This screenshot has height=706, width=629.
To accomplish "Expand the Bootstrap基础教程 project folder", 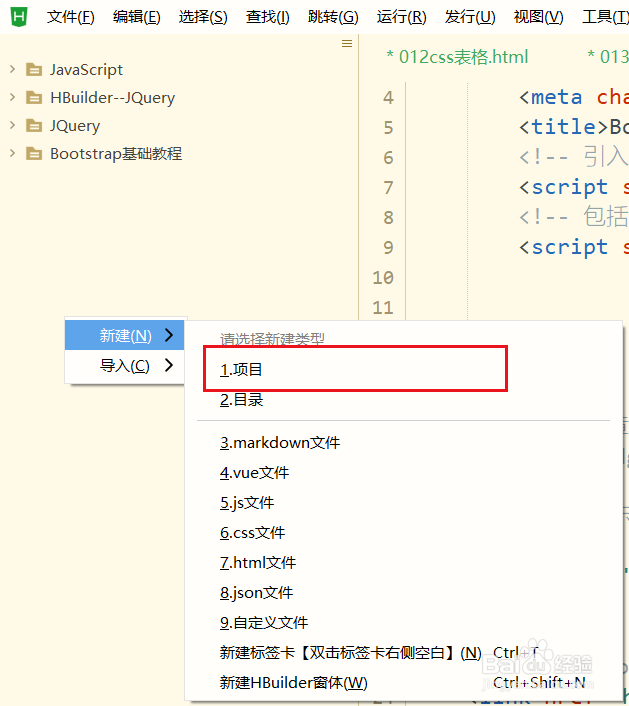I will tap(13, 154).
